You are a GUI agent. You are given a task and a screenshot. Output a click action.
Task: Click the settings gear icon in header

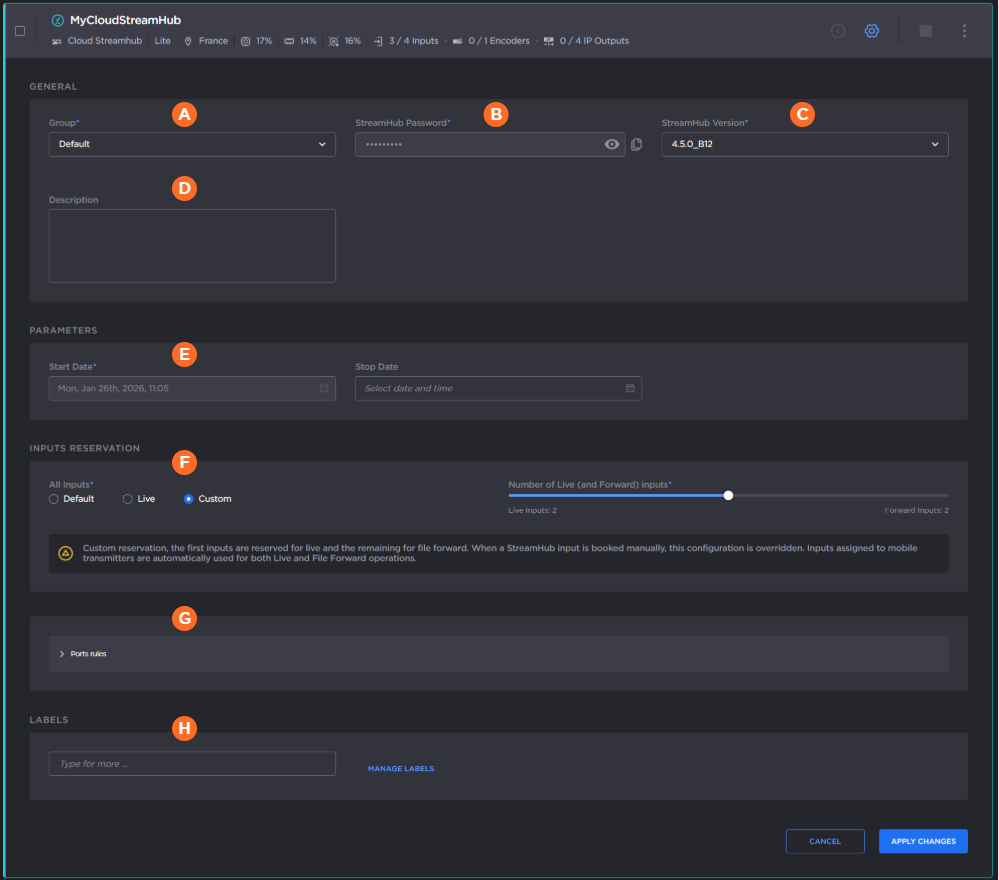click(871, 31)
